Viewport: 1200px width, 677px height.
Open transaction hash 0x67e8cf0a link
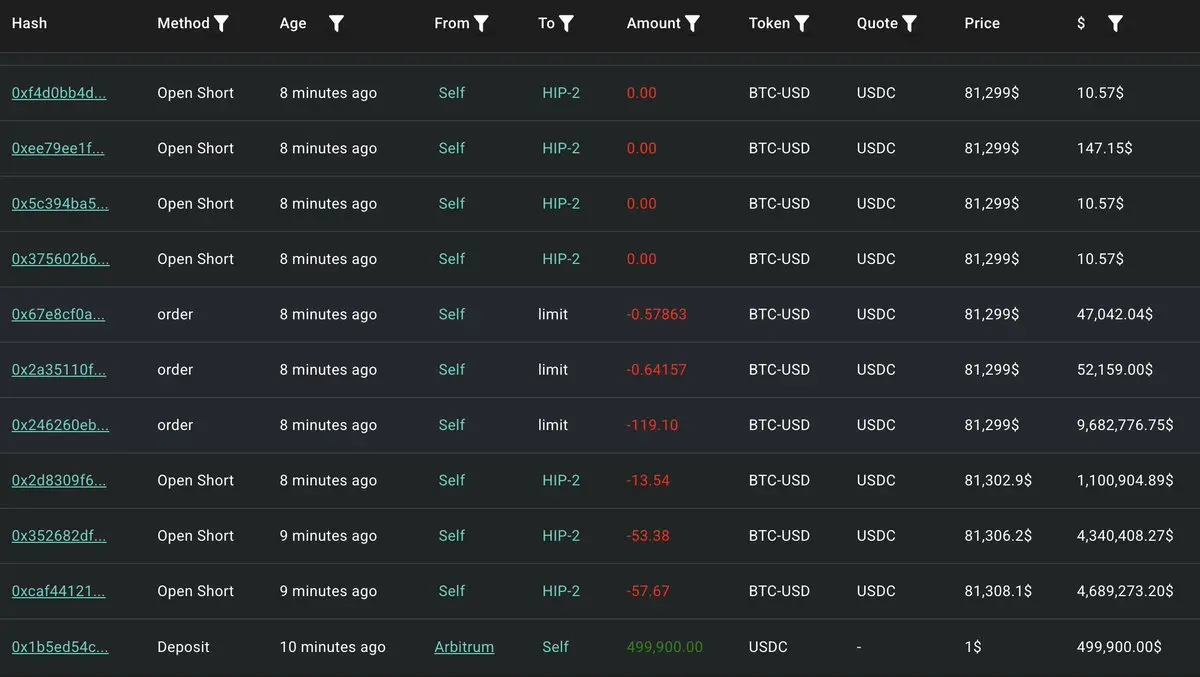click(x=58, y=314)
